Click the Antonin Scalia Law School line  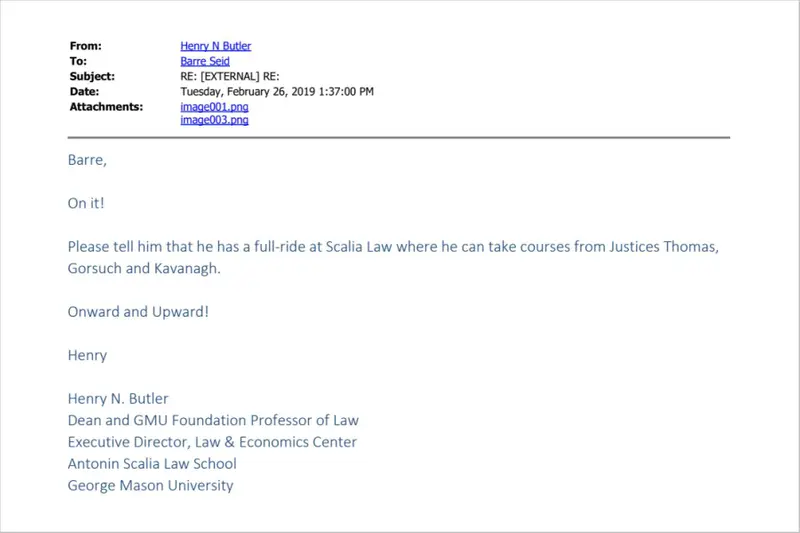coord(152,464)
